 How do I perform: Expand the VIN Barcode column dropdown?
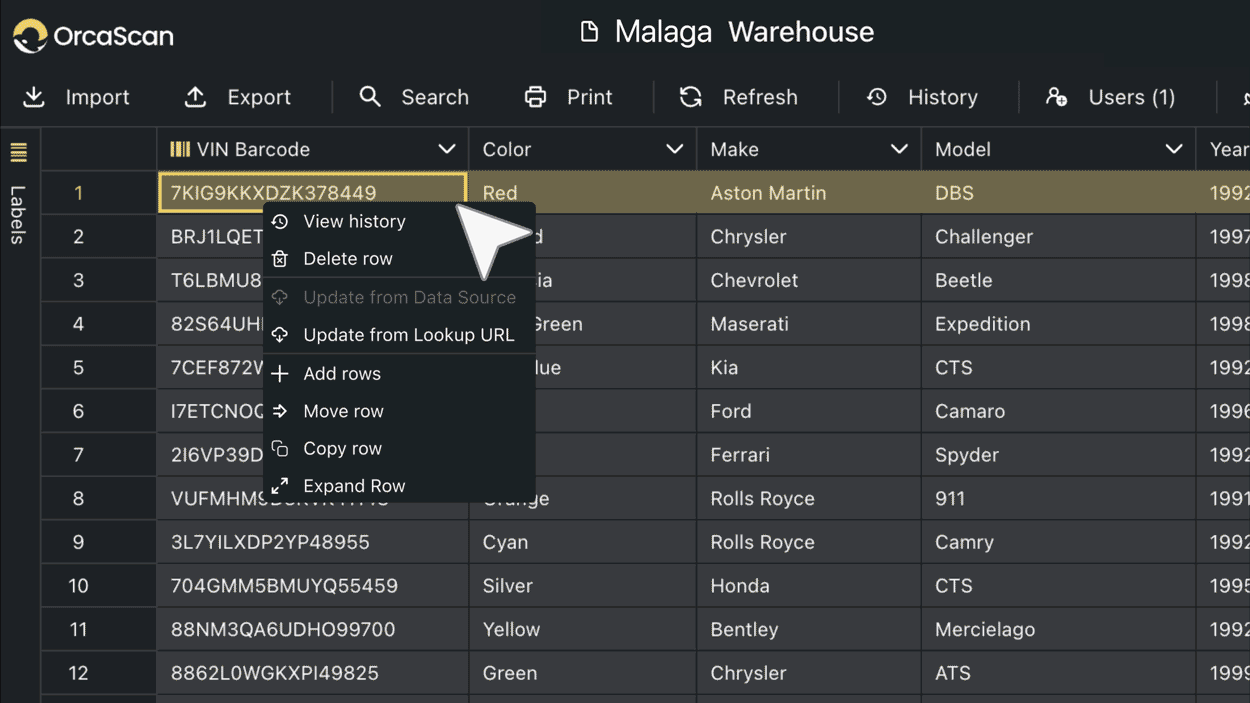pos(446,149)
